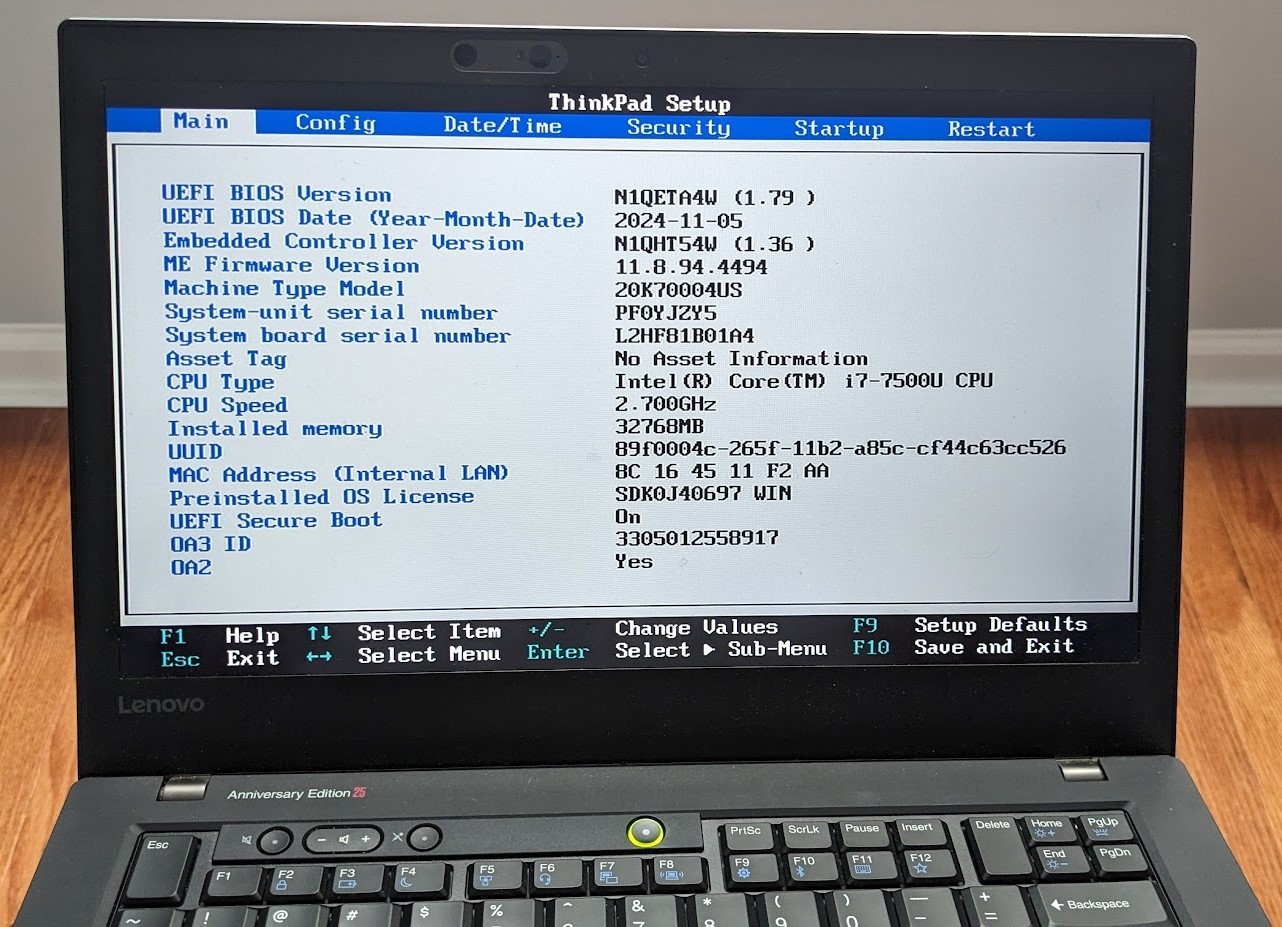Viewport: 1282px width, 927px height.
Task: Select the UEFI BIOS Version label
Action: pos(277,194)
